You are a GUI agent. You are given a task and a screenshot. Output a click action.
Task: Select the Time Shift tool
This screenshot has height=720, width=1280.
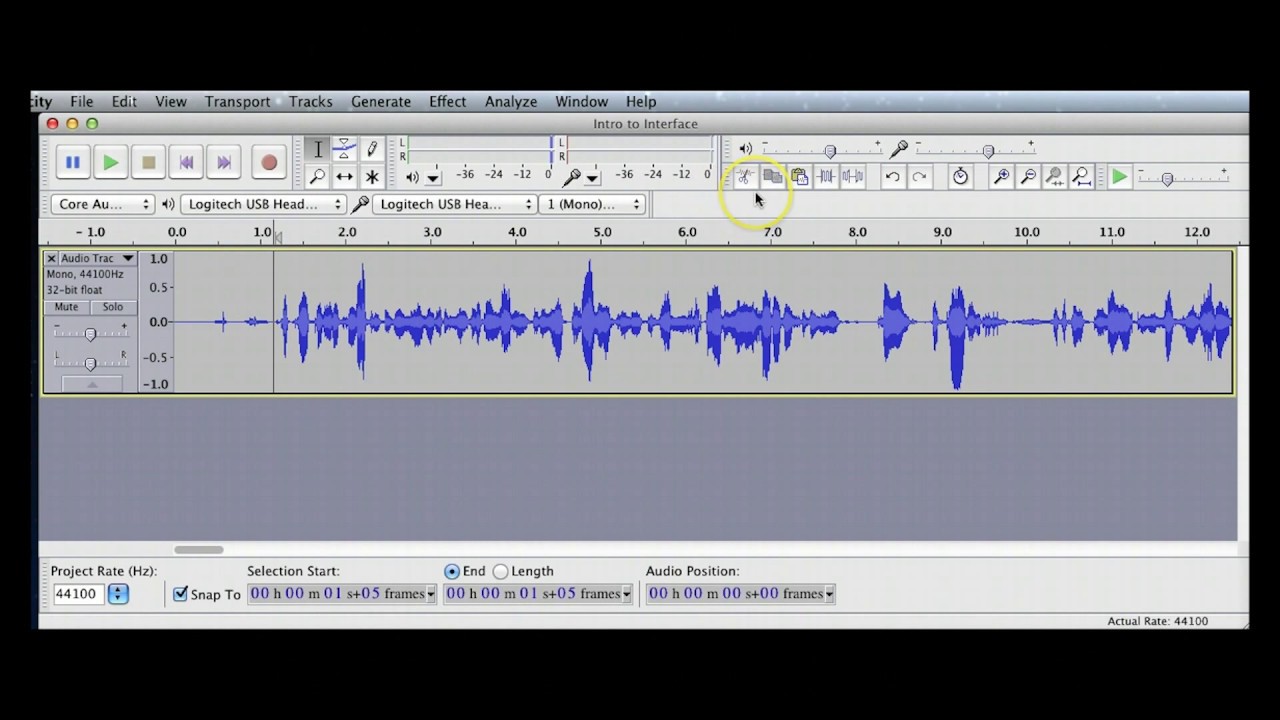pos(344,177)
